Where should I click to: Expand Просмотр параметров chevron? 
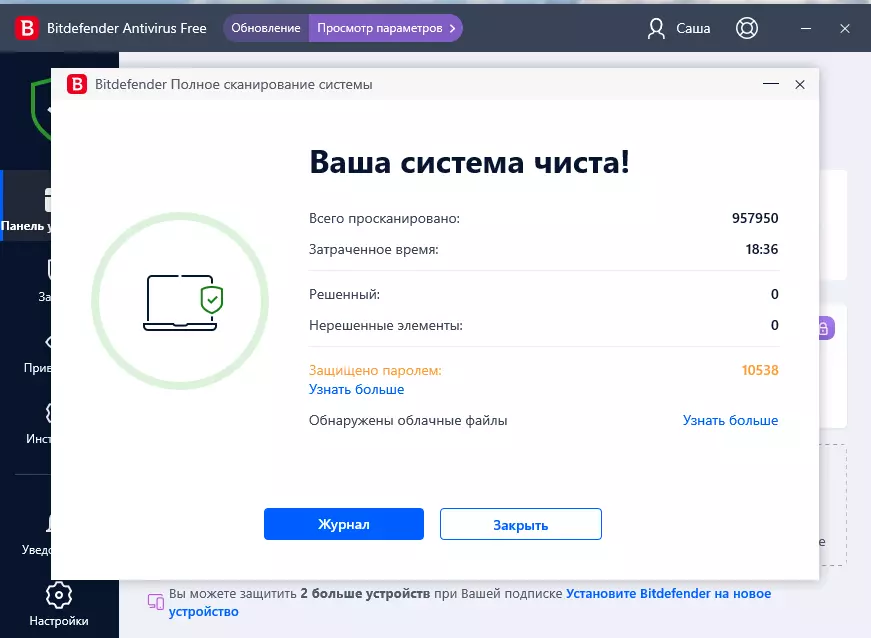point(452,28)
